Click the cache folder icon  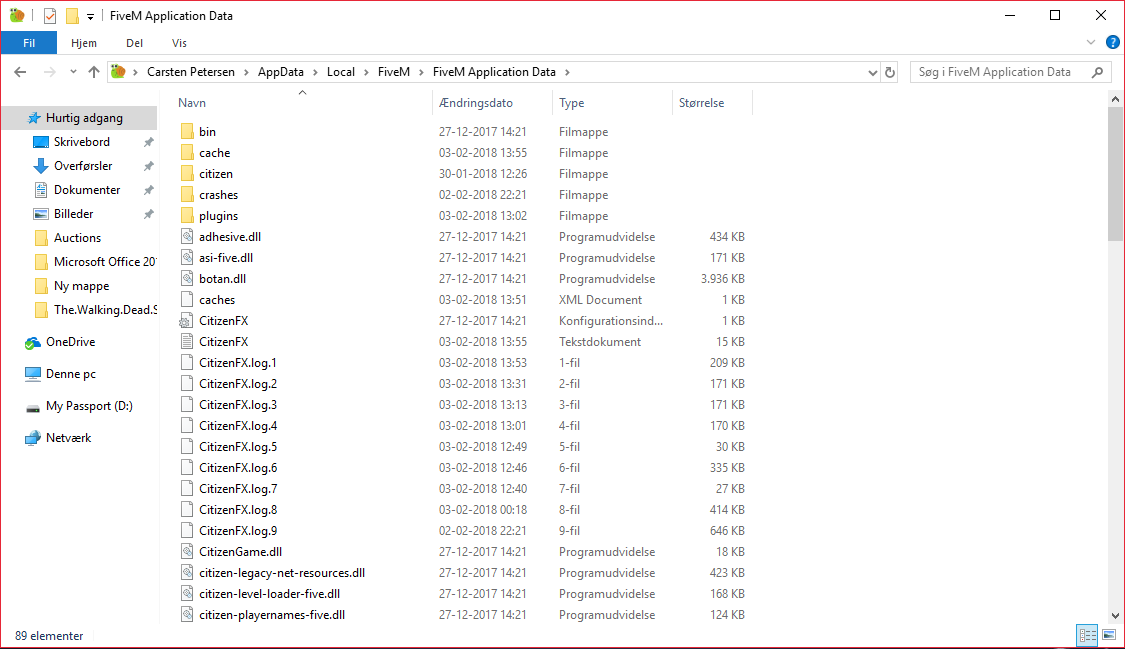tap(187, 152)
